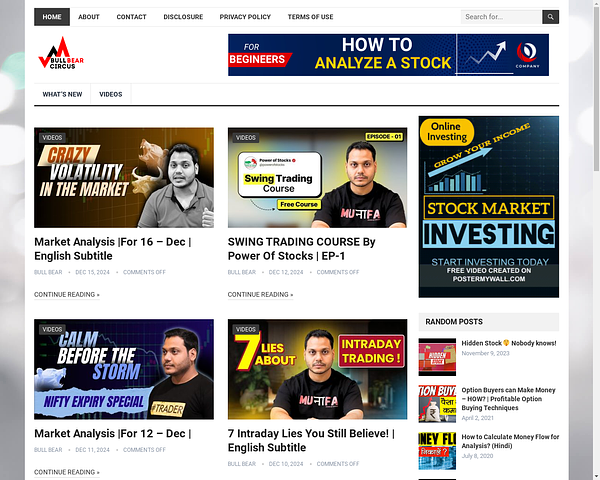Go to the Contact page
600x480 pixels.
point(131,17)
